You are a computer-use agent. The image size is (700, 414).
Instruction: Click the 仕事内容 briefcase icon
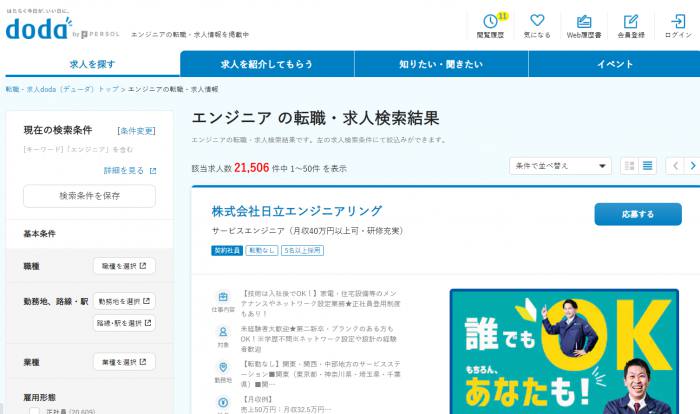[x=223, y=297]
